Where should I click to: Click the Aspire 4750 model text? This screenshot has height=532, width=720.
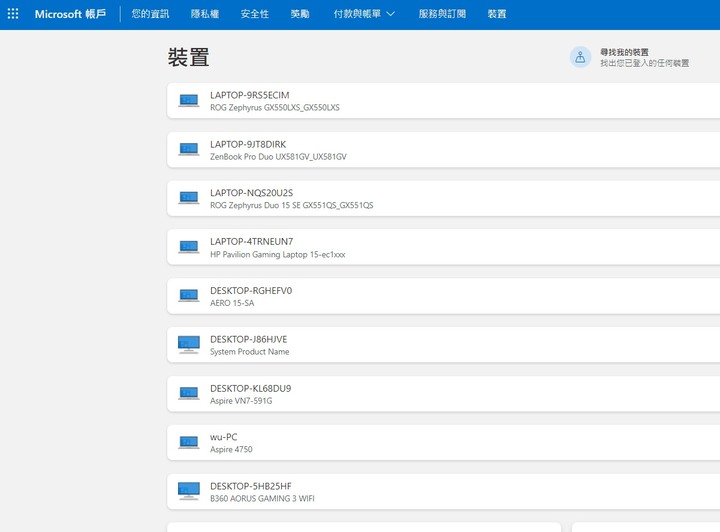point(231,449)
